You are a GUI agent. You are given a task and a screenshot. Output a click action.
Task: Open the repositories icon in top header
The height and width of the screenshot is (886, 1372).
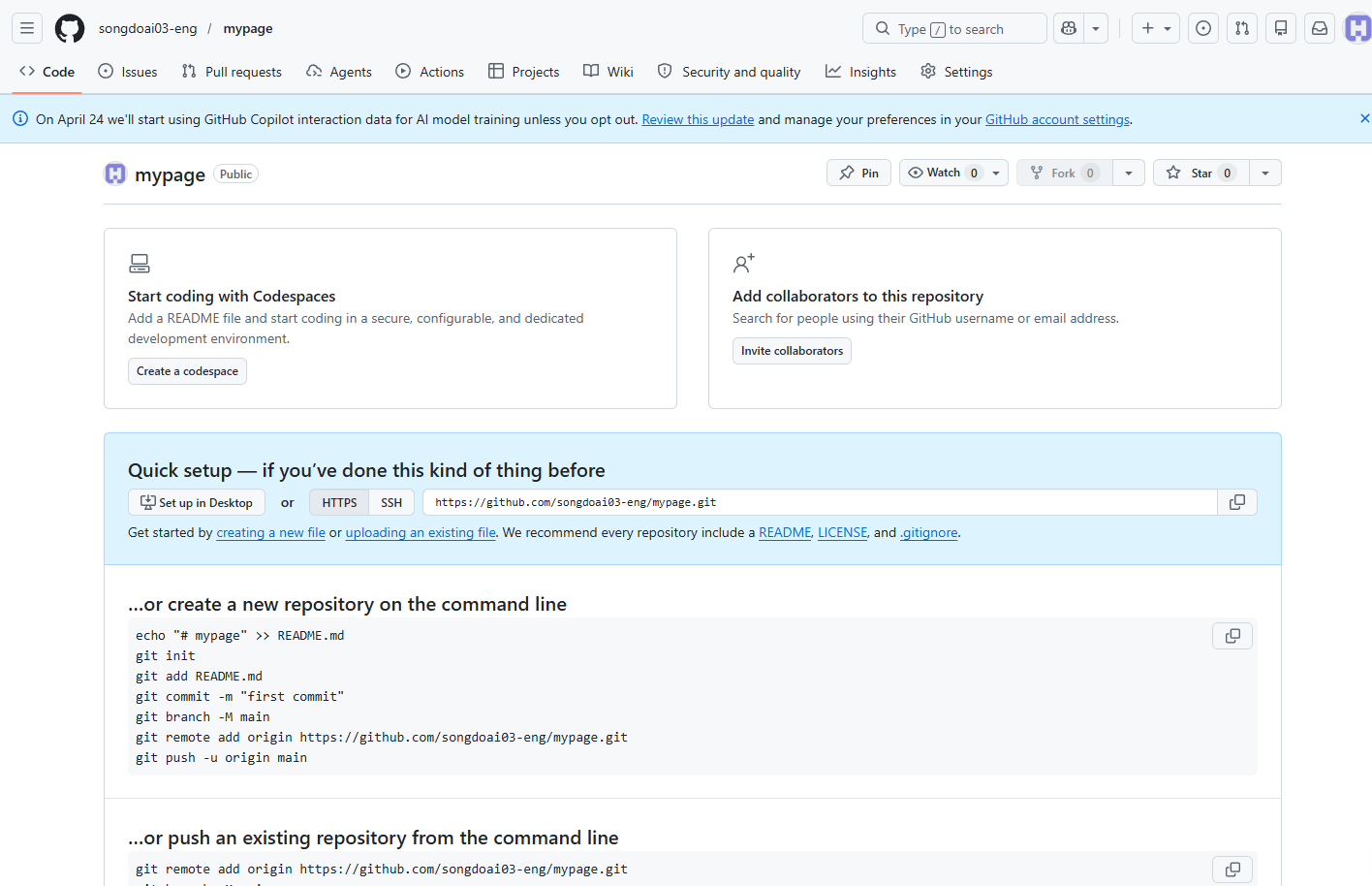click(x=1281, y=28)
